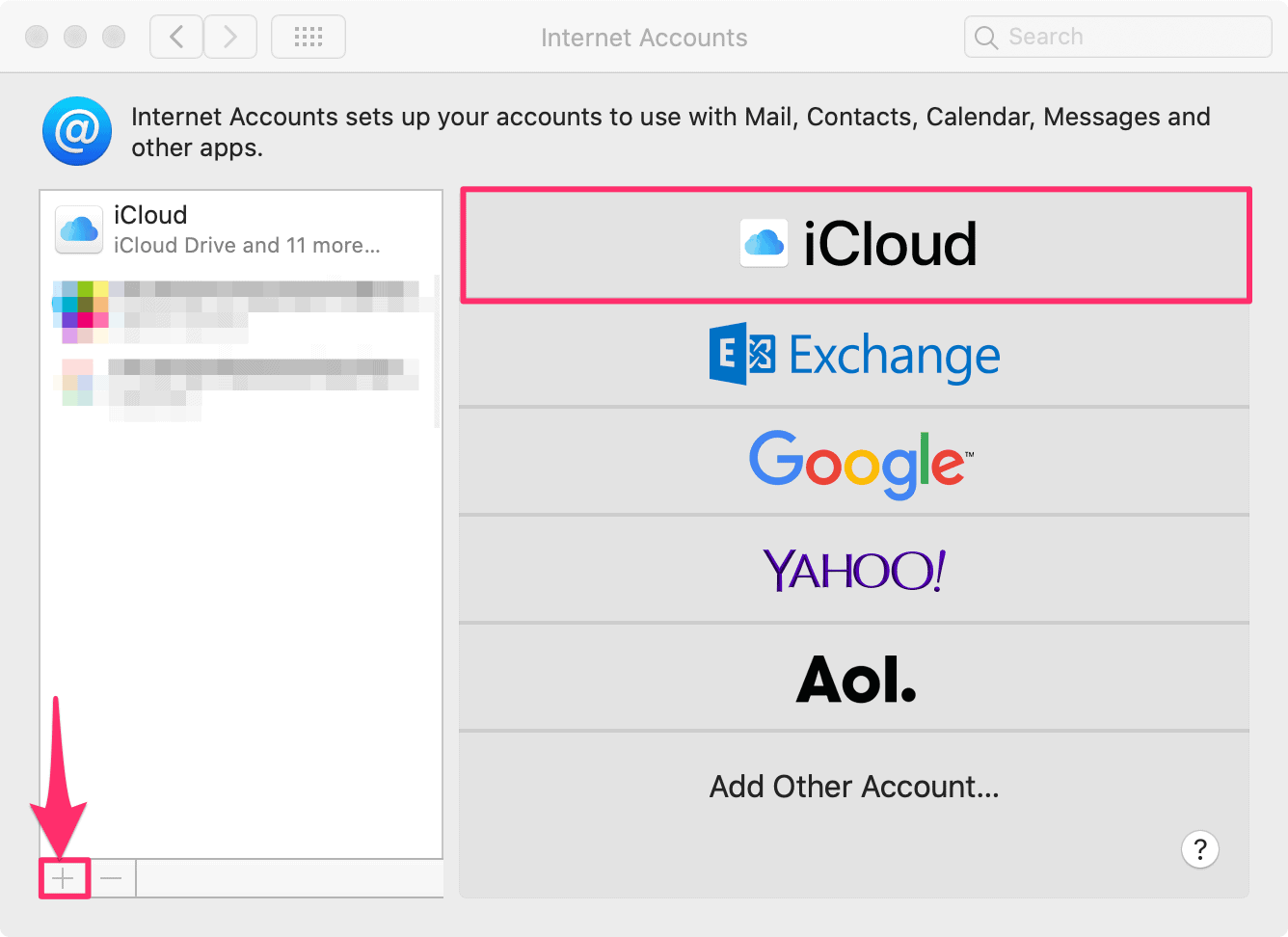Go back with the left chevron
The width and height of the screenshot is (1288, 937).
[176, 37]
